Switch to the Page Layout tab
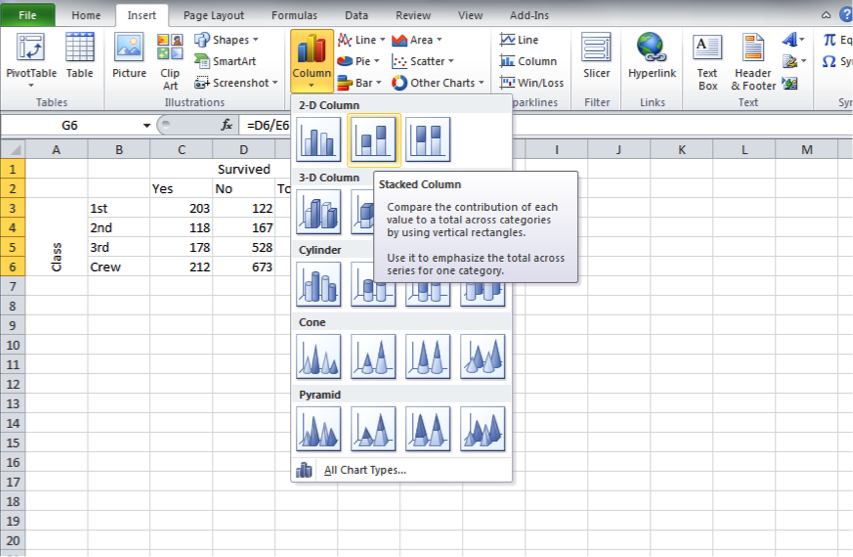The height and width of the screenshot is (557, 853). point(213,15)
